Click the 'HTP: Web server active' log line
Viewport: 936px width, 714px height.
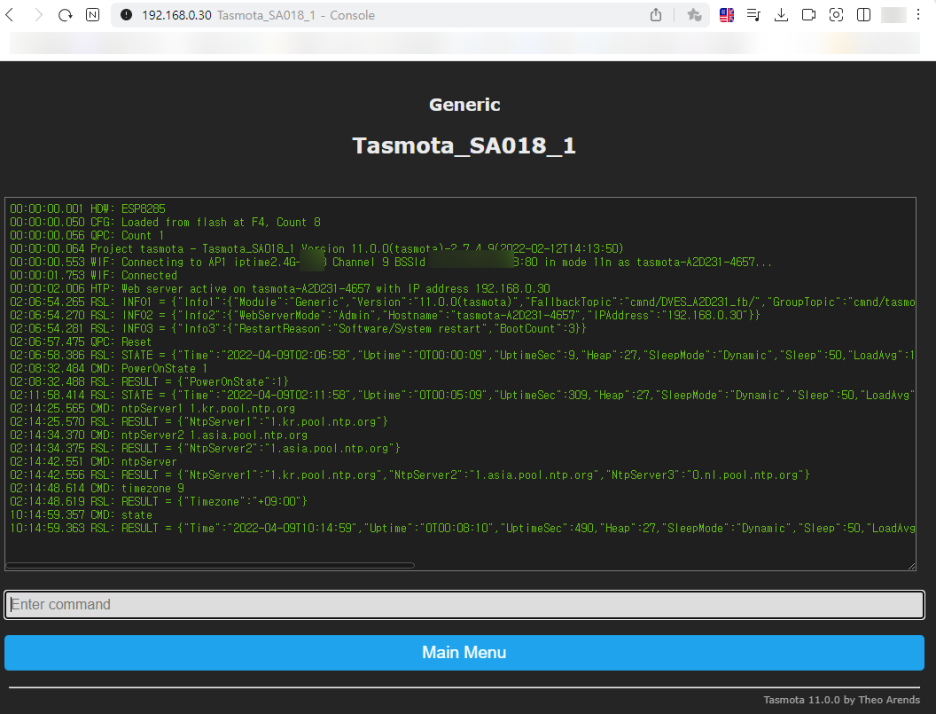point(280,289)
